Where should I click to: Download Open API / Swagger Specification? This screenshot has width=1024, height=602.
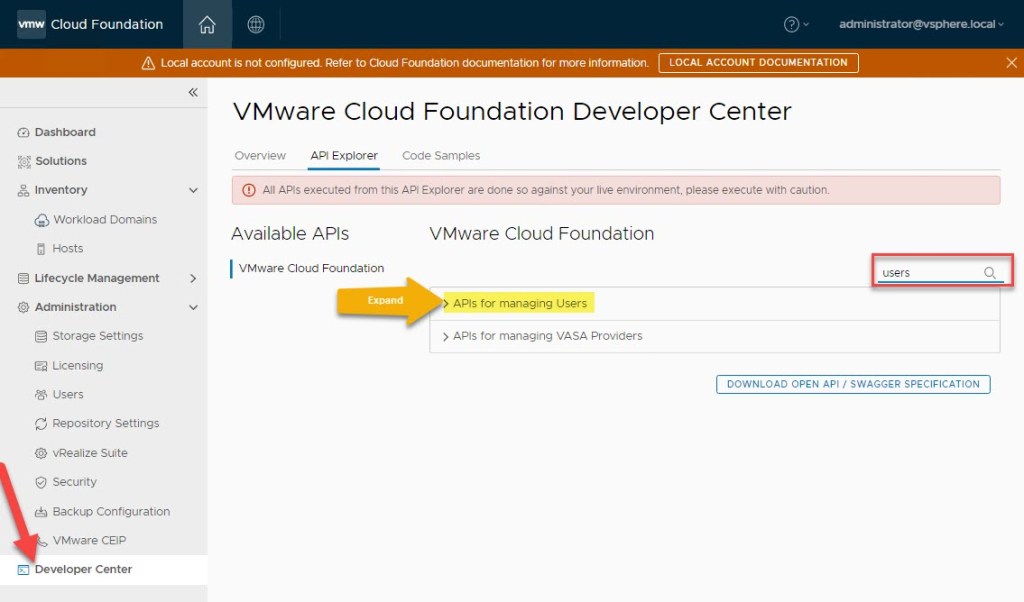pos(853,384)
